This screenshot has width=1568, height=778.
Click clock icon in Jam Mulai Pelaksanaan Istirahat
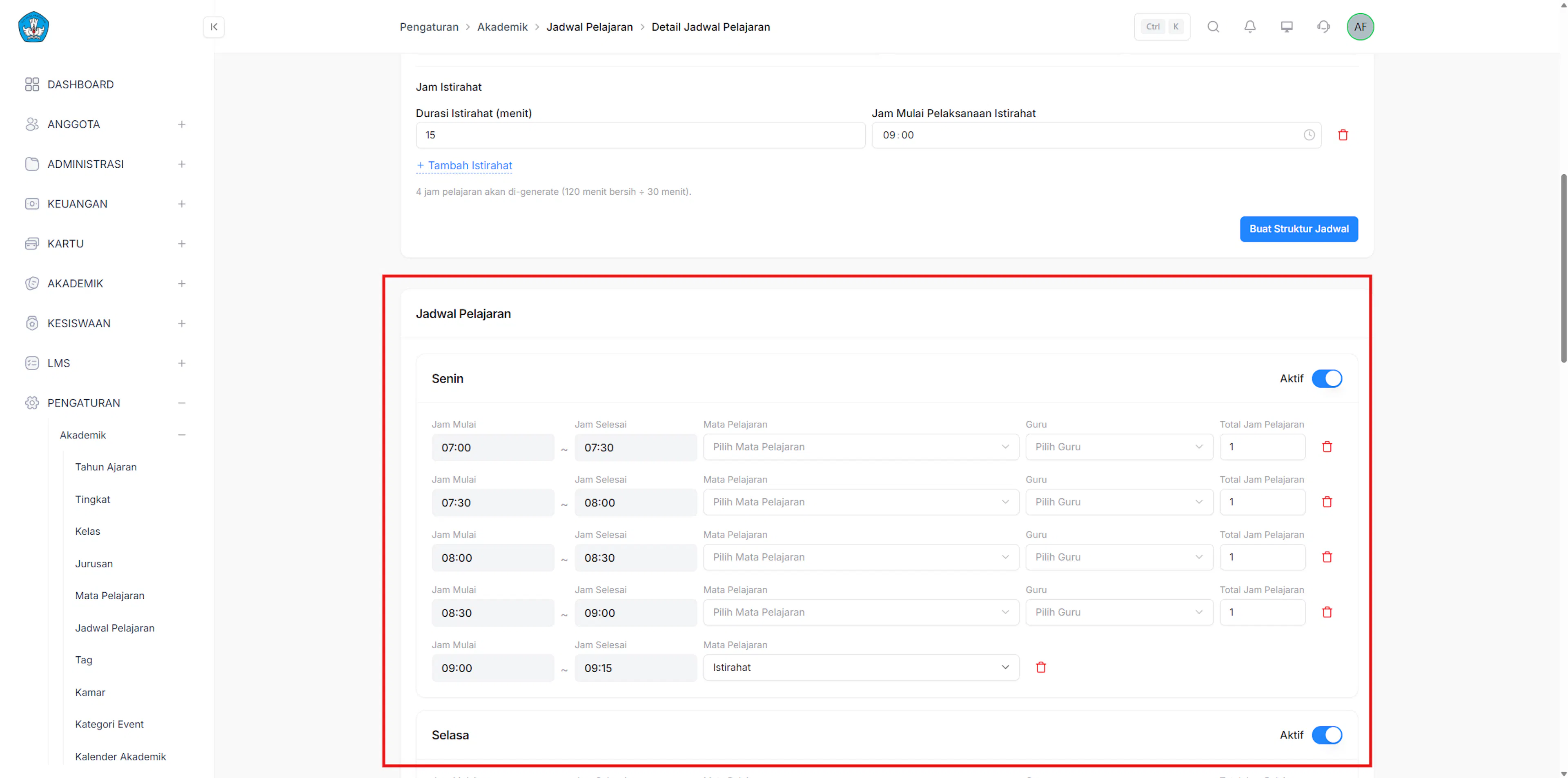[x=1309, y=135]
